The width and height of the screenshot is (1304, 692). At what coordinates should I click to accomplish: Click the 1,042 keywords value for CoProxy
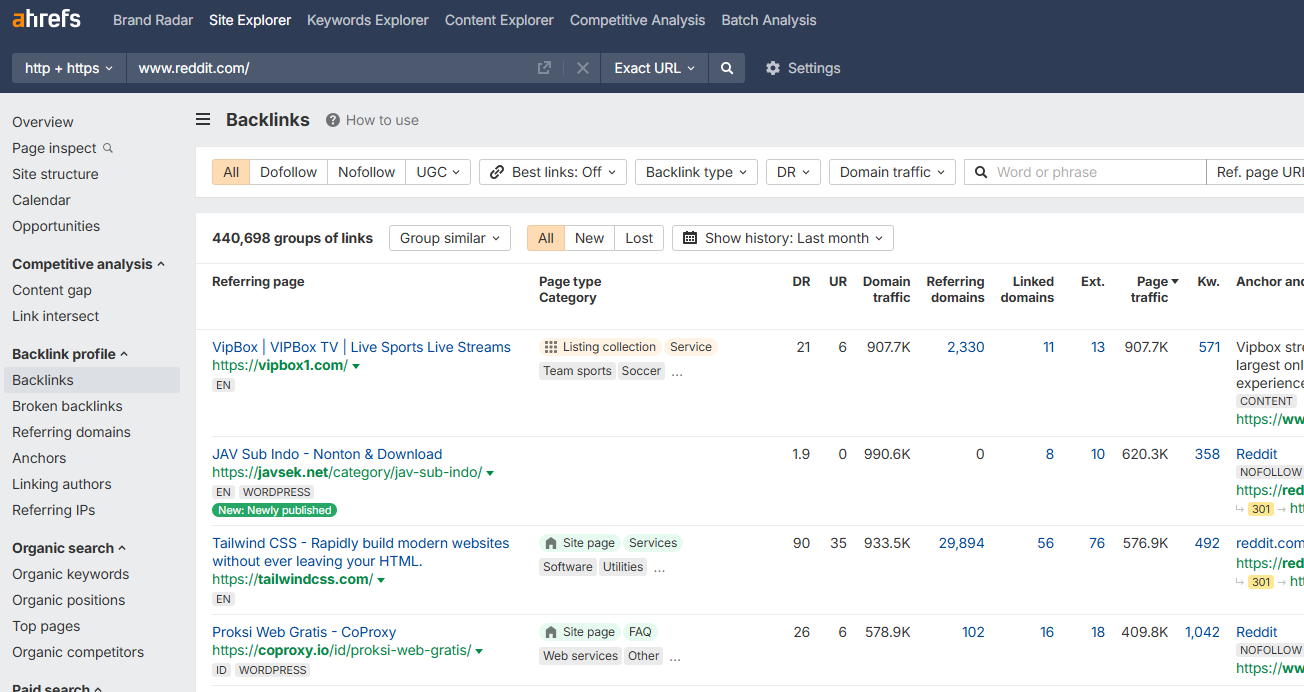(1203, 632)
